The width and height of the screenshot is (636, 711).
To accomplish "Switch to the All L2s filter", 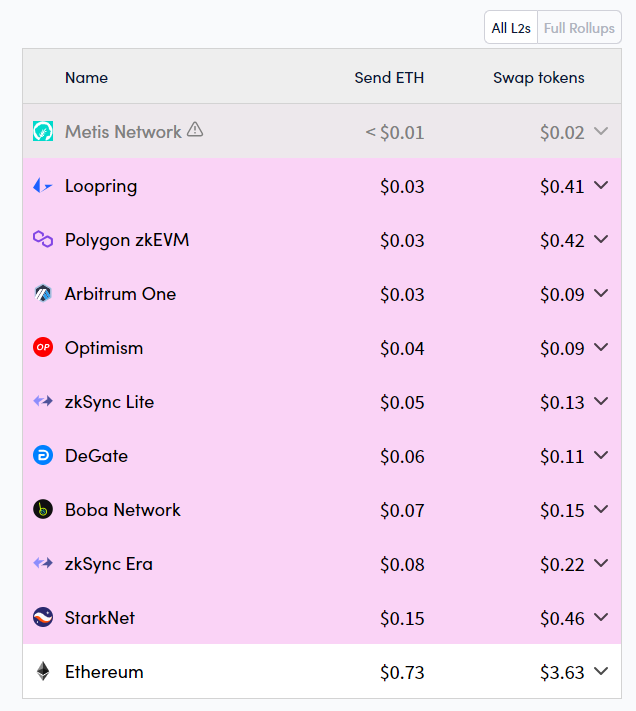I will [x=511, y=28].
